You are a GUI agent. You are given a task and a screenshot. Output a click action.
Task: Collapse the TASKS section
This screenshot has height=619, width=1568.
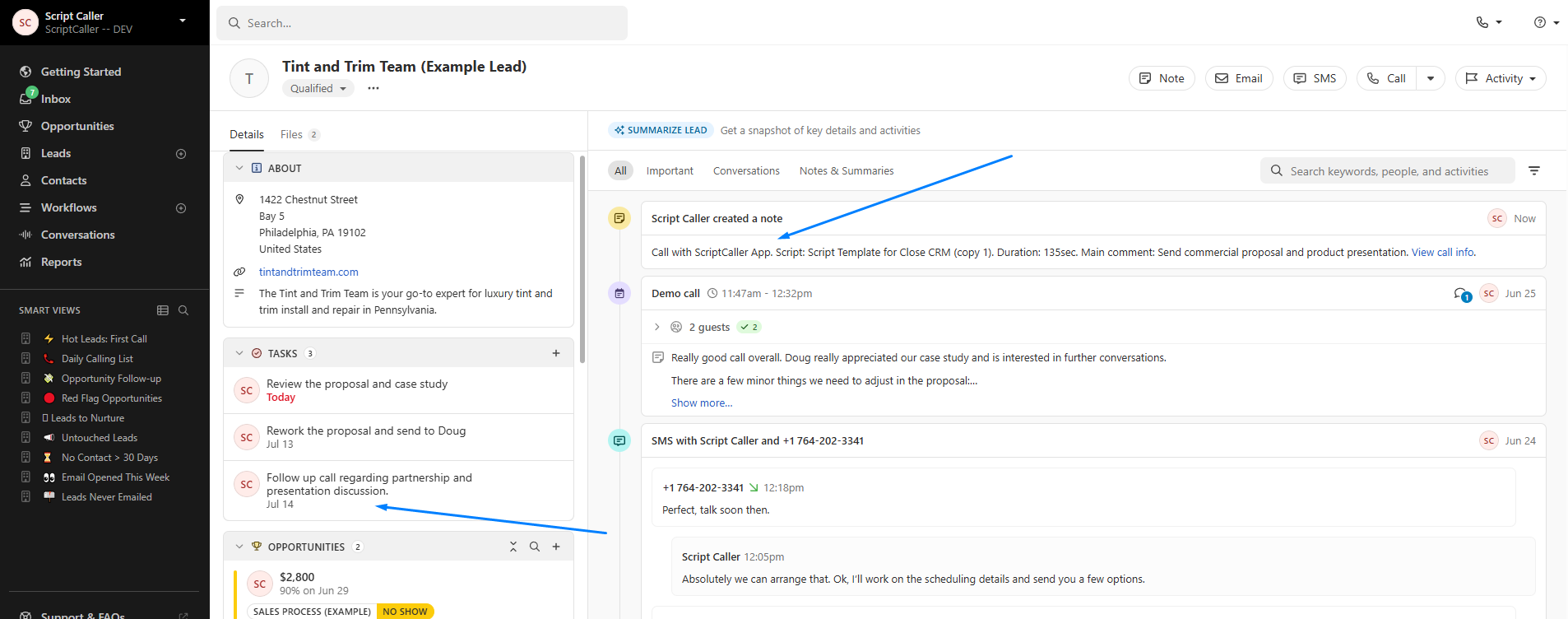click(239, 353)
